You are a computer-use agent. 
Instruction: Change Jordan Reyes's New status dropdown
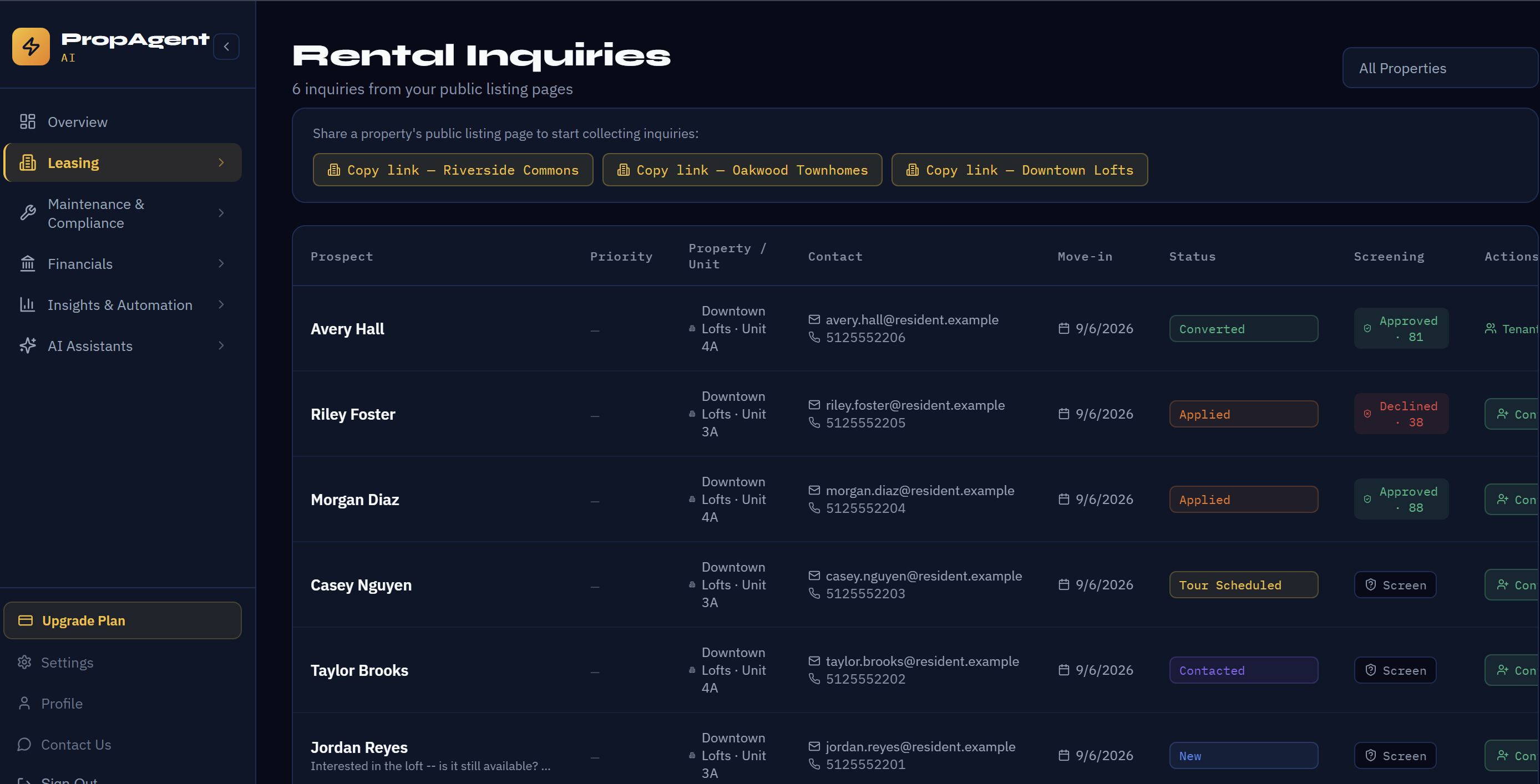(1243, 756)
